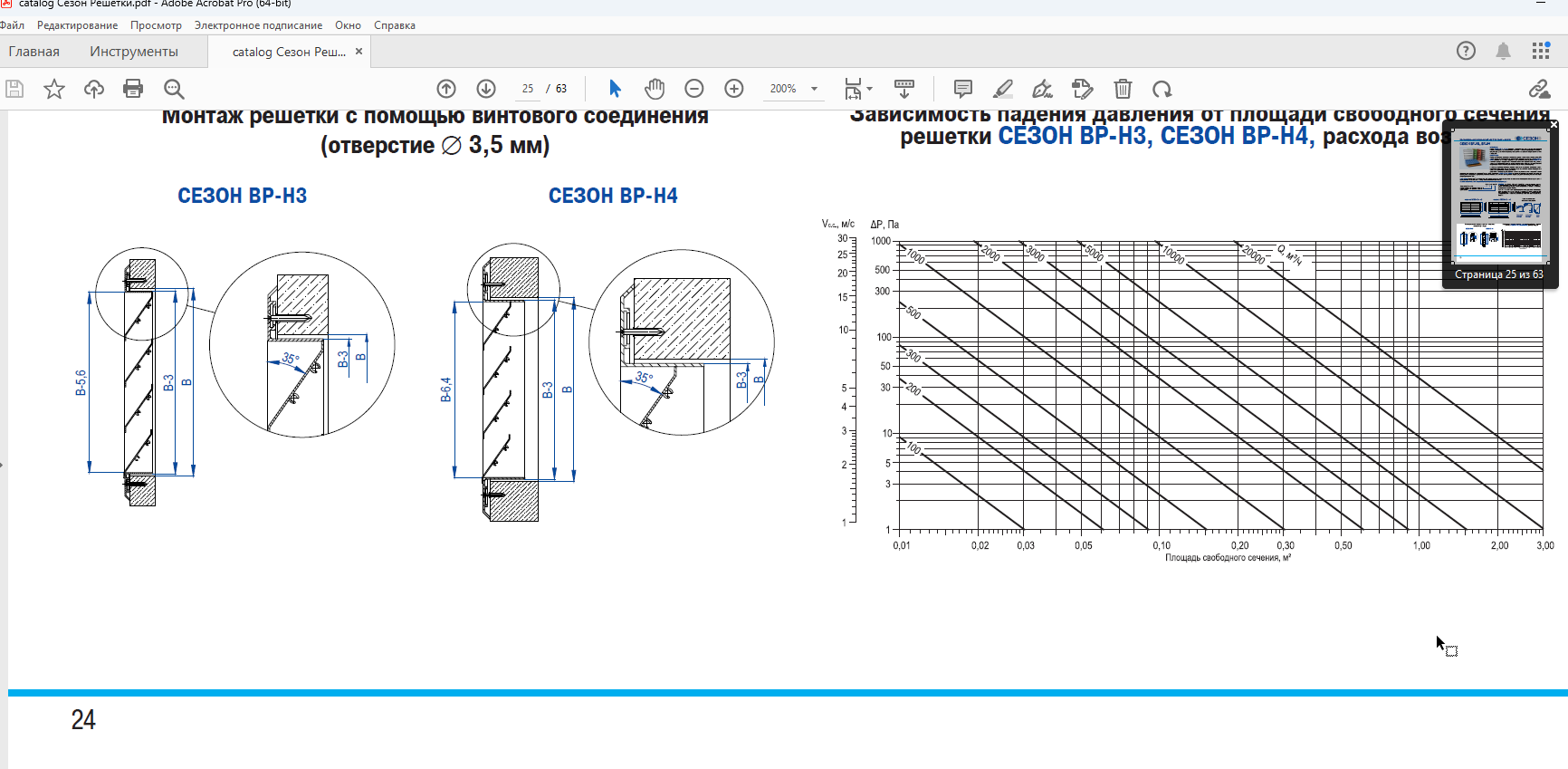Add the file to favorites with the star icon

[x=54, y=89]
